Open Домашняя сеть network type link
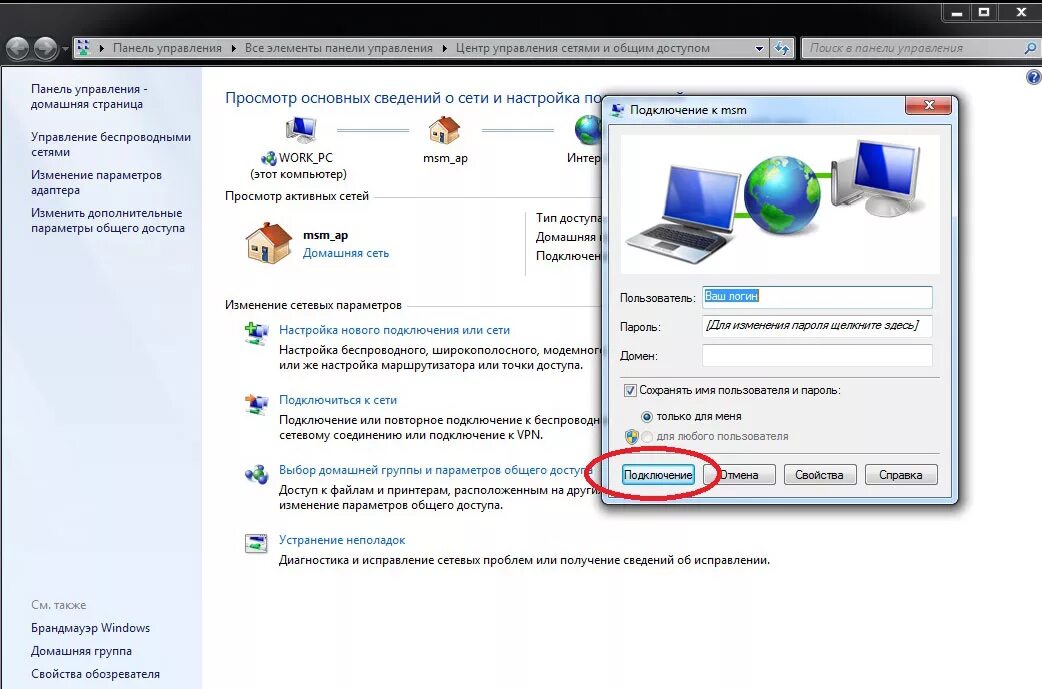The width and height of the screenshot is (1042, 689). click(x=346, y=253)
